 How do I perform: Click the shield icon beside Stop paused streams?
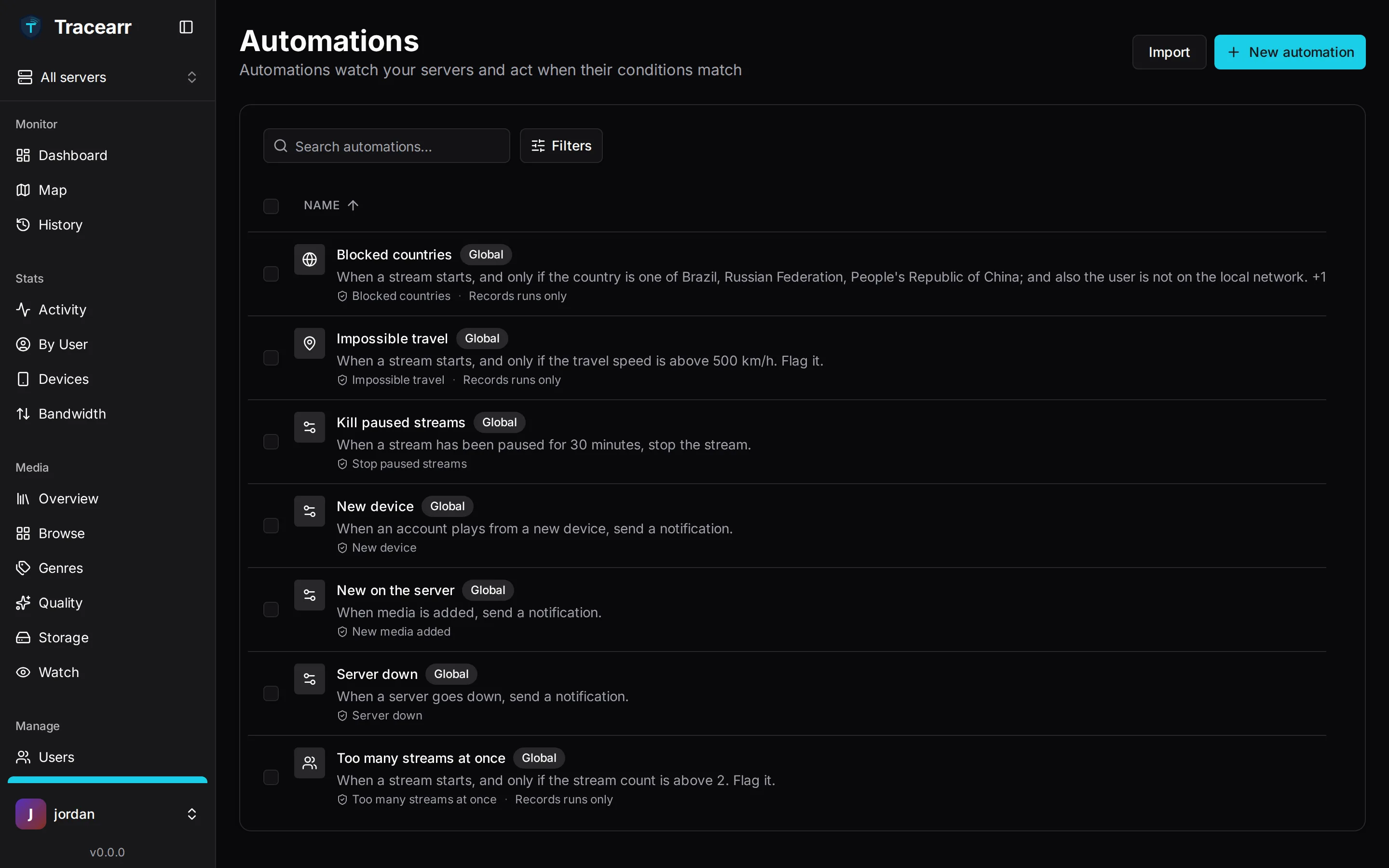point(342,464)
